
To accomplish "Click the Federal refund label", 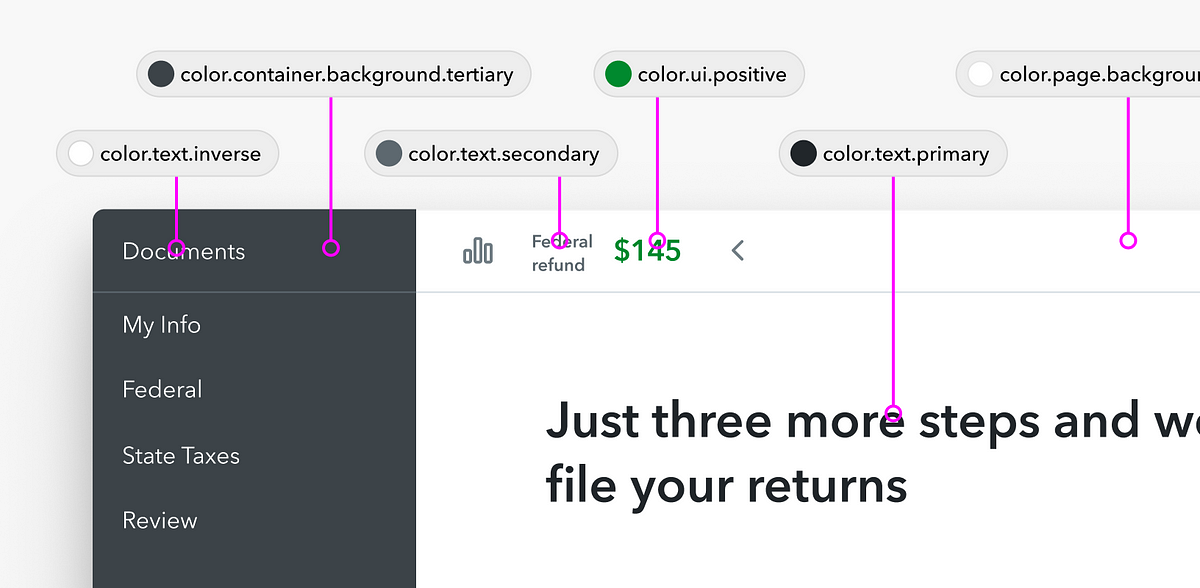I will click(x=560, y=253).
